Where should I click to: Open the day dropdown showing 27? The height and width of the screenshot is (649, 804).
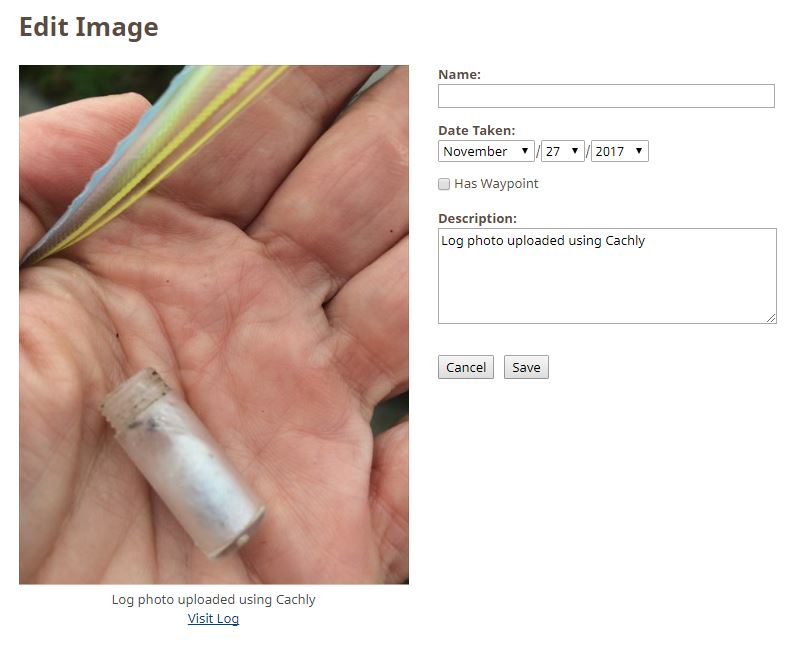tap(562, 151)
